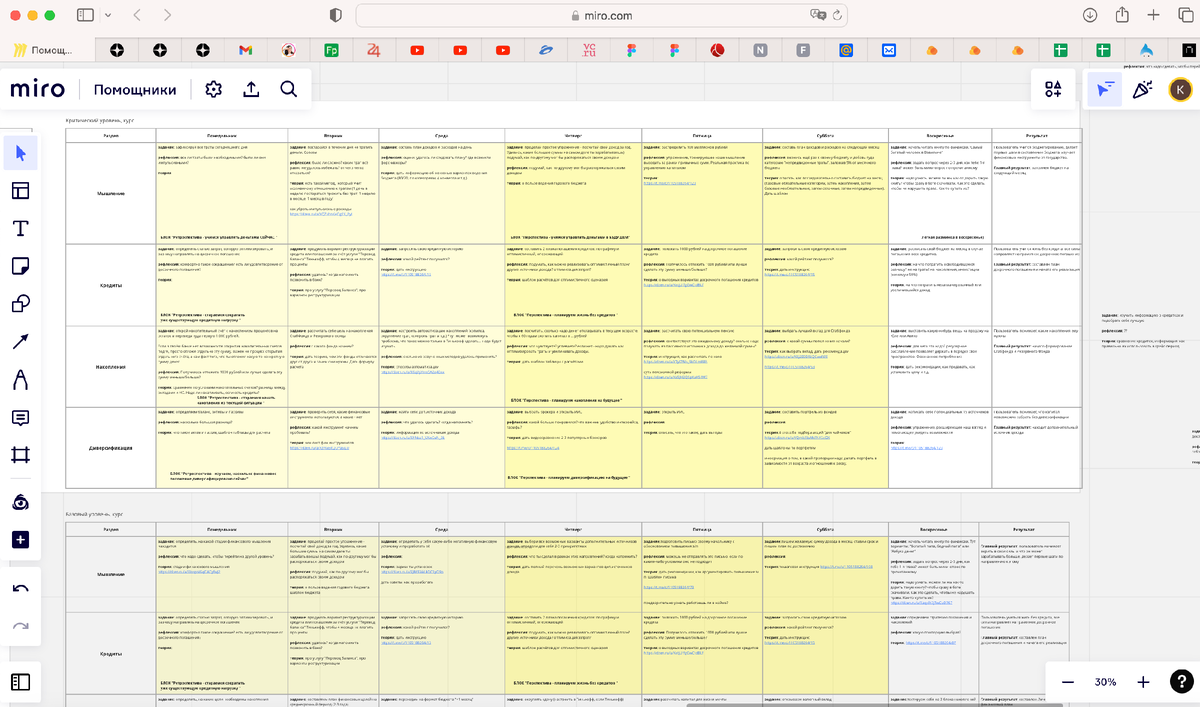This screenshot has width=1200, height=707.
Task: Show Safari downloads
Action: [1090, 16]
